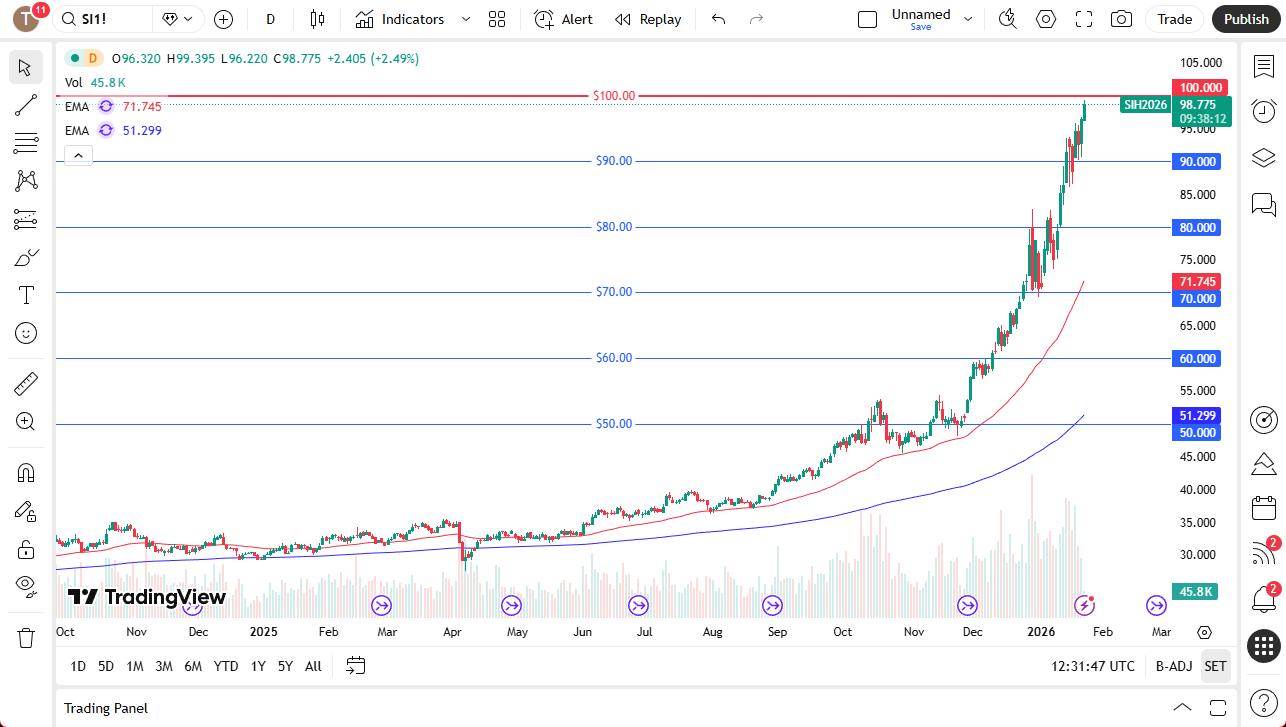The image size is (1286, 727).
Task: Open the layout setup square icon
Action: pyautogui.click(x=868, y=19)
